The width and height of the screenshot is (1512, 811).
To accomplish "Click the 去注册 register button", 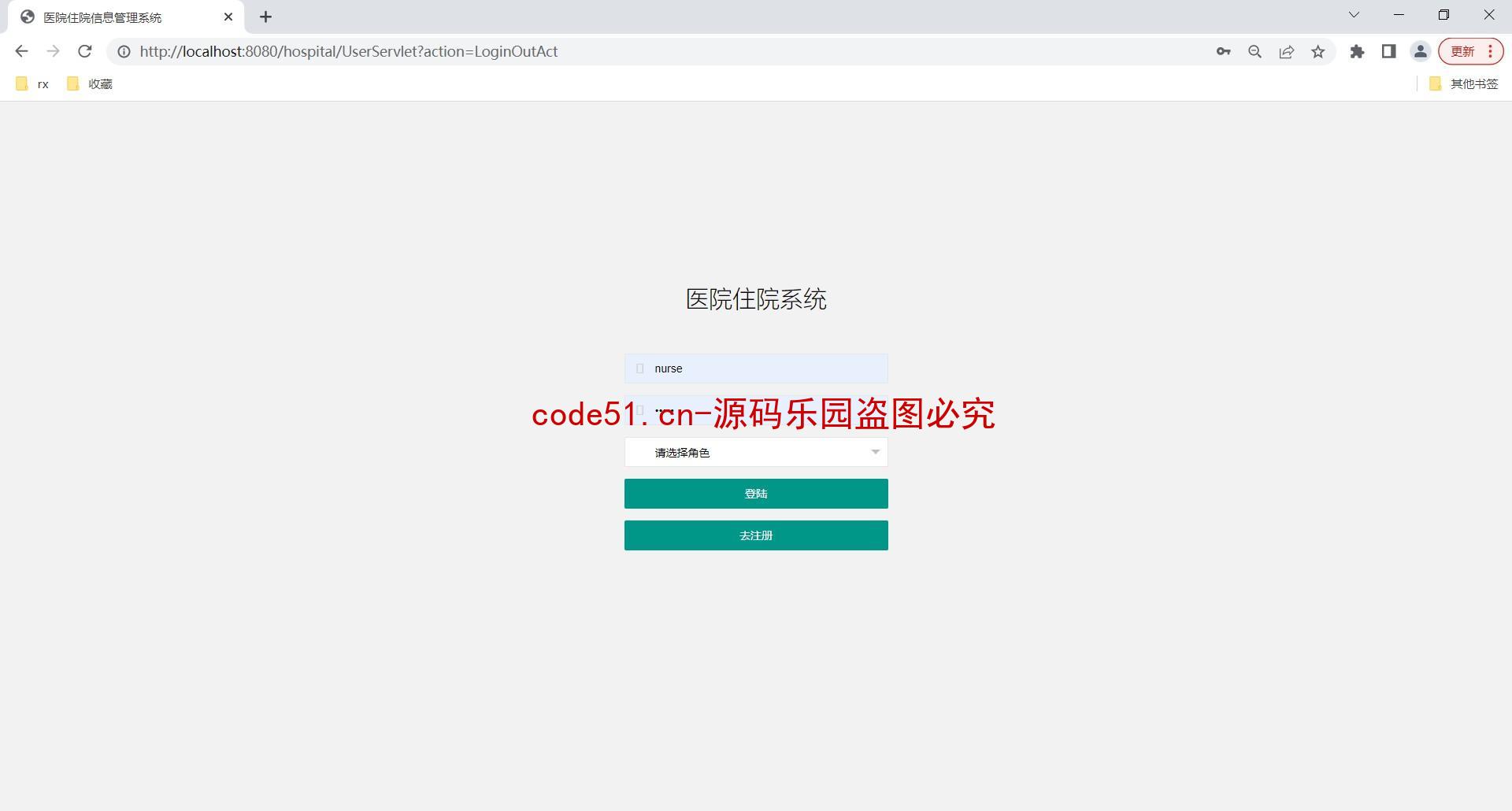I will tap(756, 535).
